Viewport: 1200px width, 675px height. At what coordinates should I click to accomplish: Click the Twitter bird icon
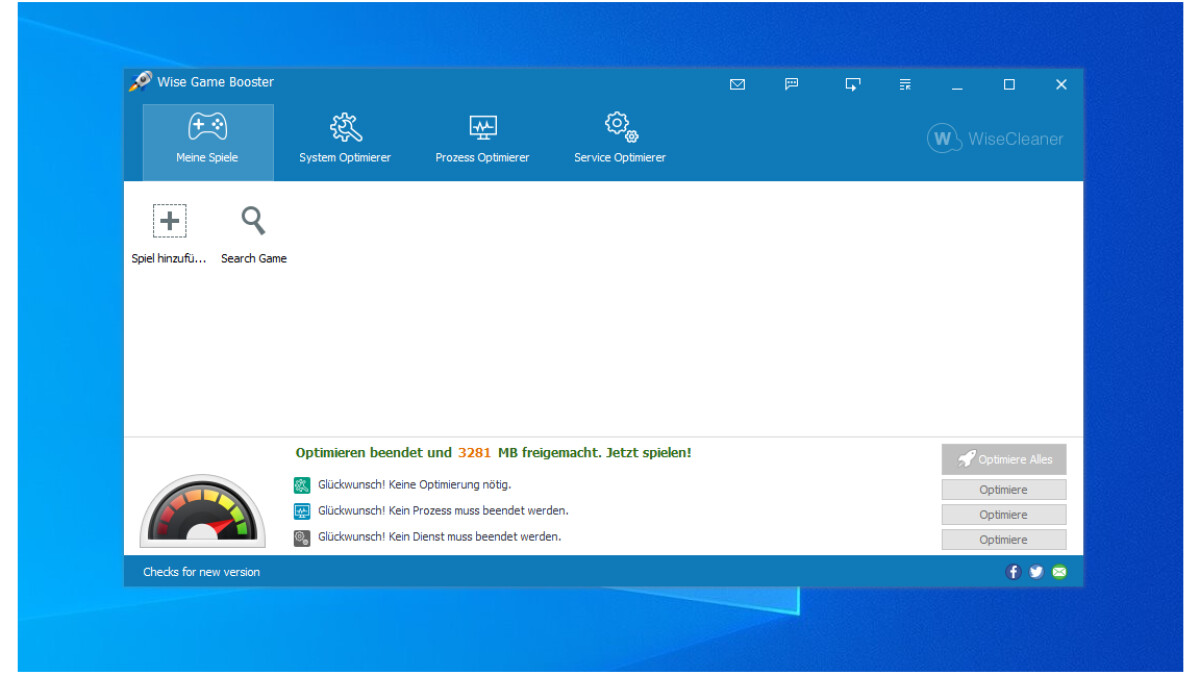click(x=1036, y=572)
